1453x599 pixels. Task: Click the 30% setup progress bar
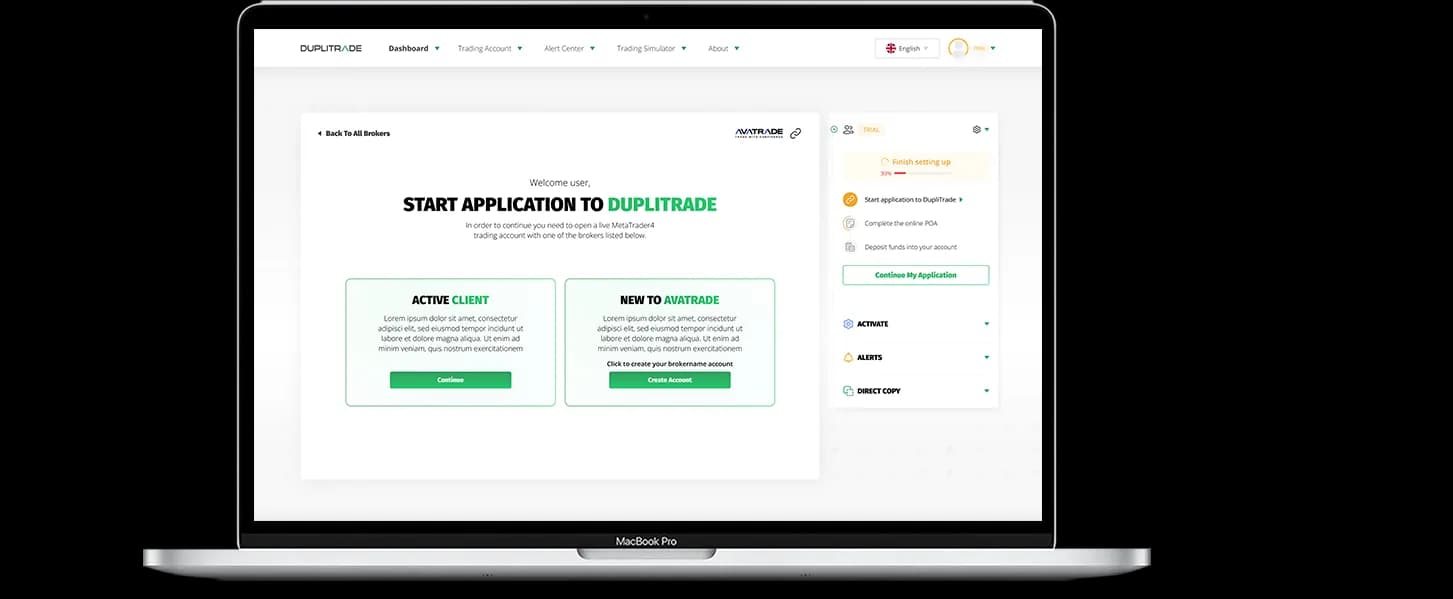[923, 174]
